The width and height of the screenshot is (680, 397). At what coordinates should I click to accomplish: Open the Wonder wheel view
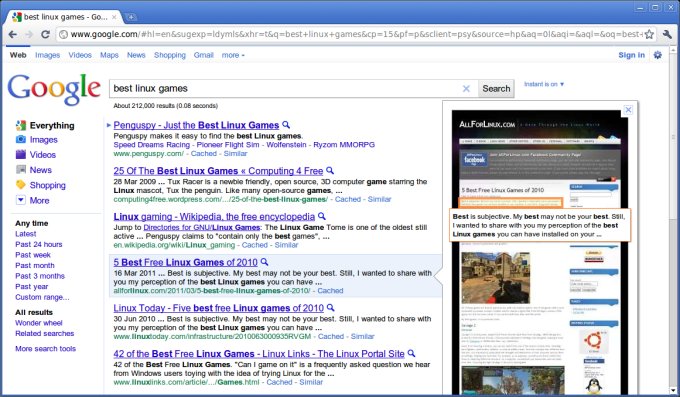pyautogui.click(x=39, y=323)
